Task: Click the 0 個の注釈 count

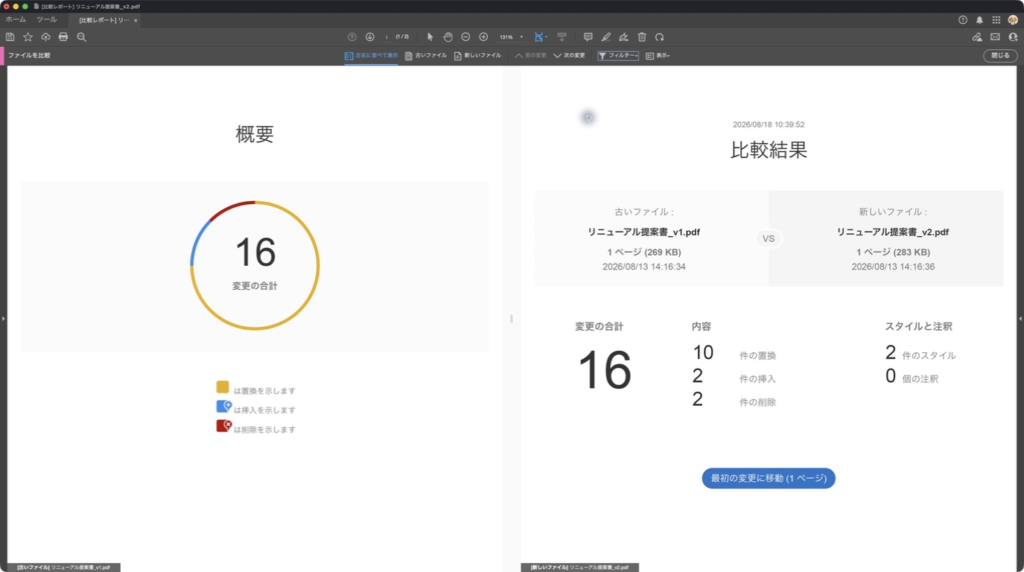Action: coord(912,377)
